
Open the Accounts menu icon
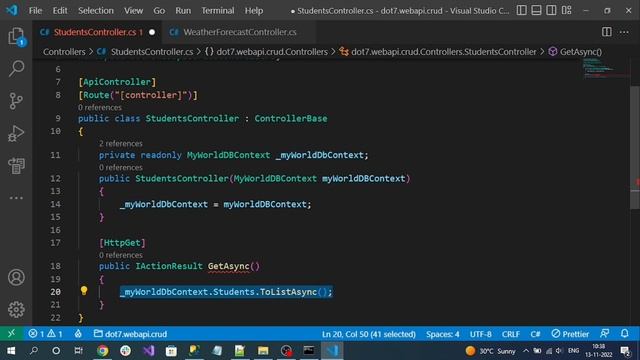pos(16,278)
